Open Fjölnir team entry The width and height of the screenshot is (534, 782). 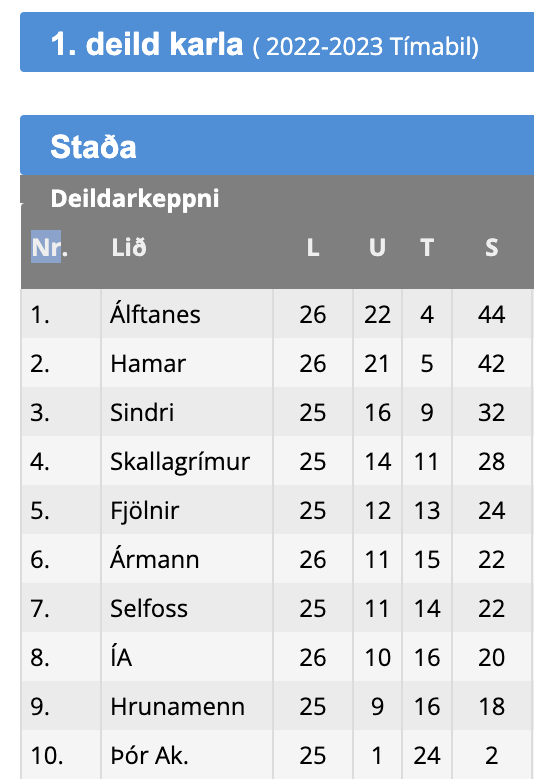pyautogui.click(x=145, y=511)
